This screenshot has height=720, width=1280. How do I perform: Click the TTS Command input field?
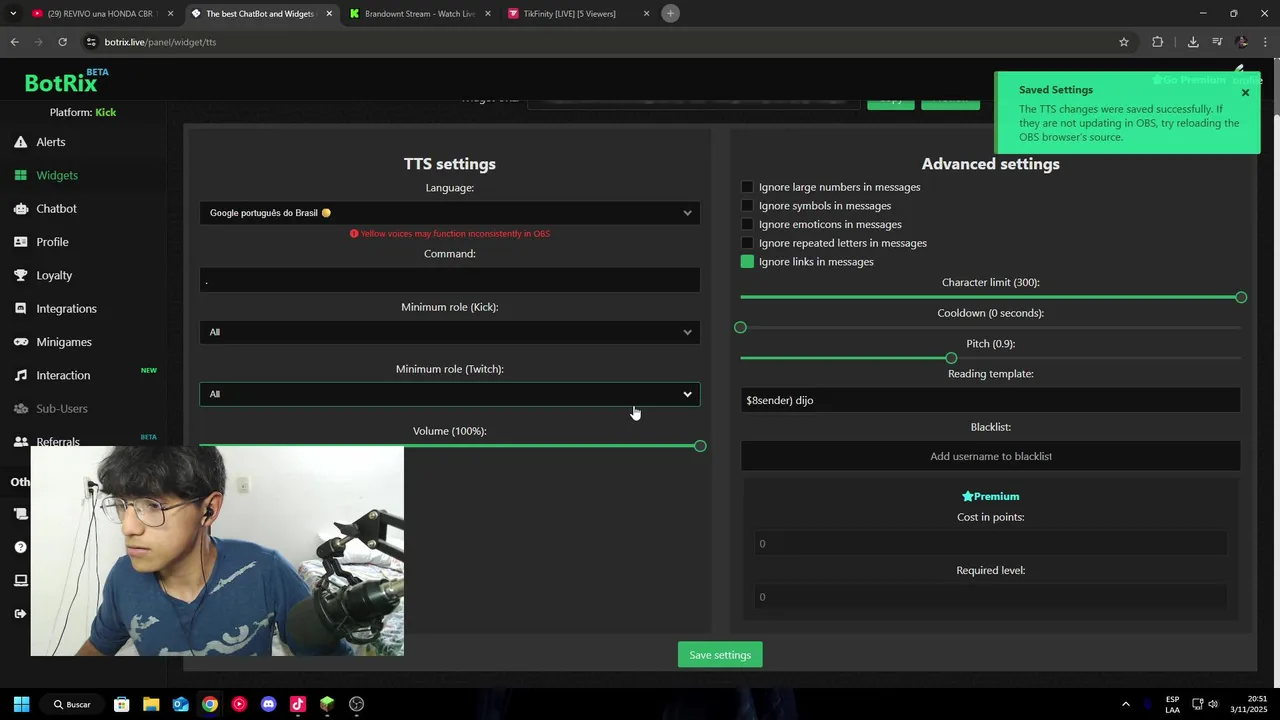(x=450, y=280)
